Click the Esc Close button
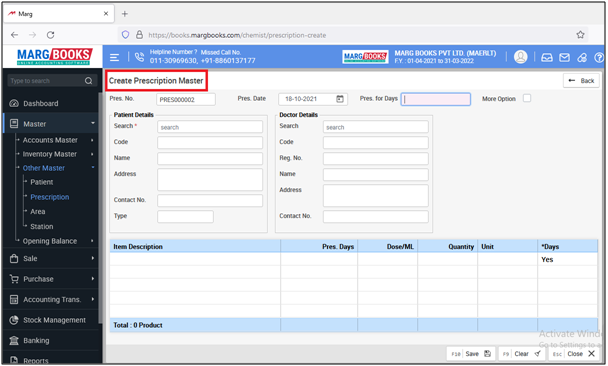This screenshot has width=608, height=366. coord(574,354)
